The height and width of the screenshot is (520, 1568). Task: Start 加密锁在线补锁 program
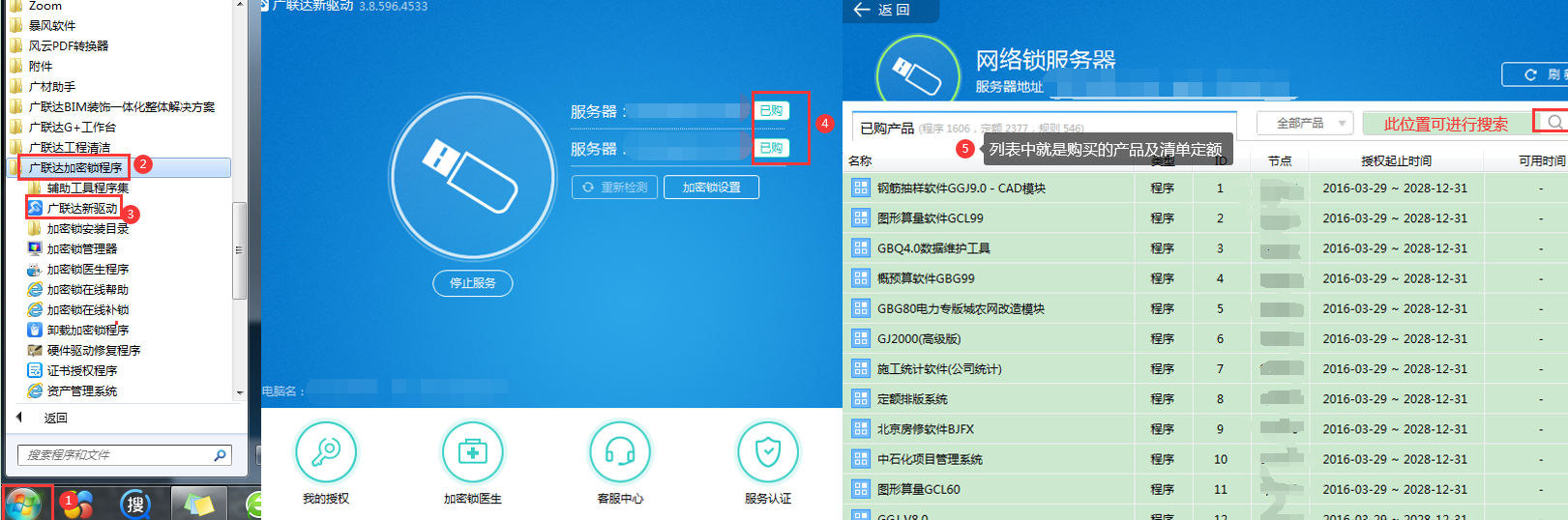pos(87,309)
